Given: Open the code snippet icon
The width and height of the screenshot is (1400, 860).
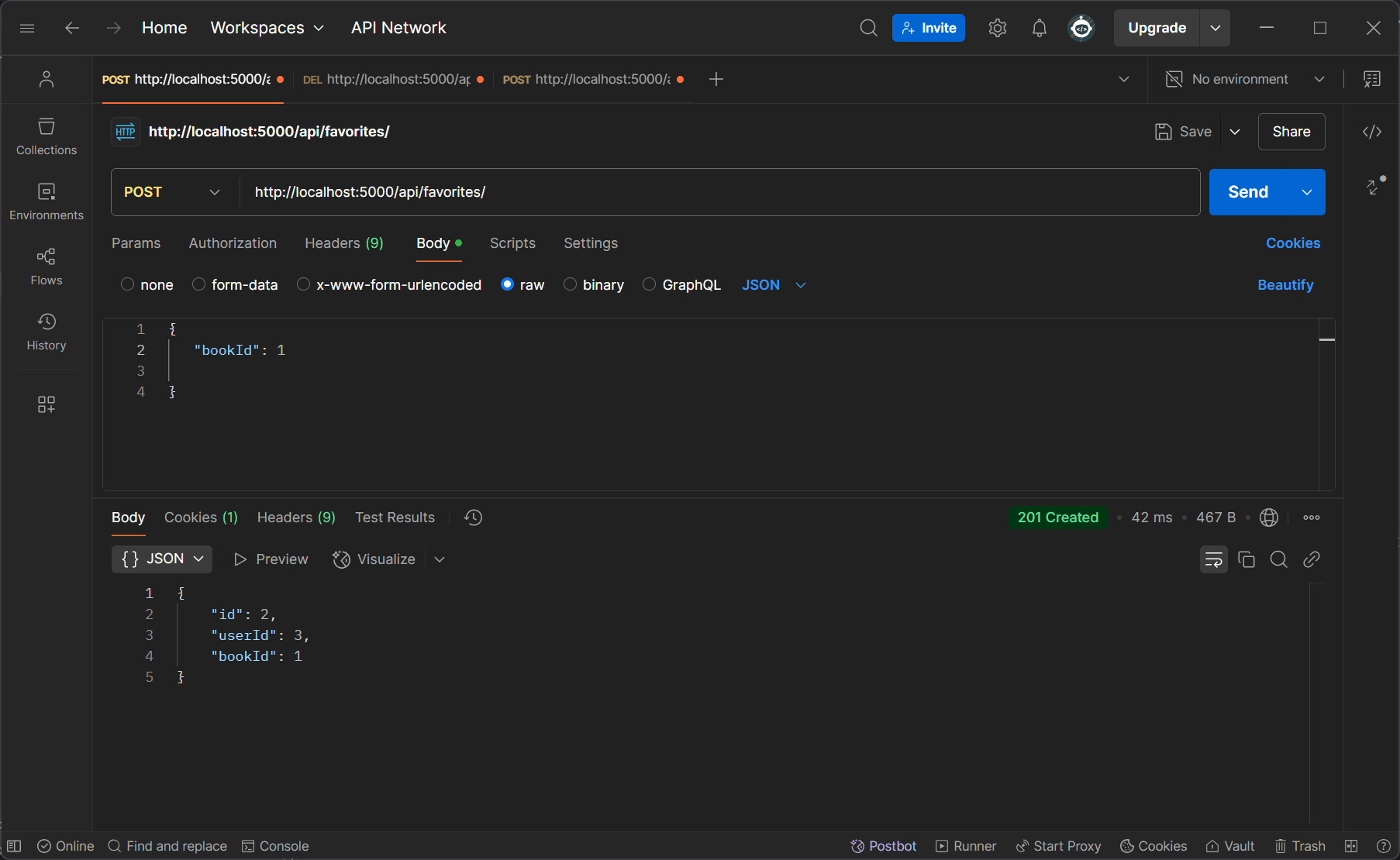Looking at the screenshot, I should [1372, 132].
